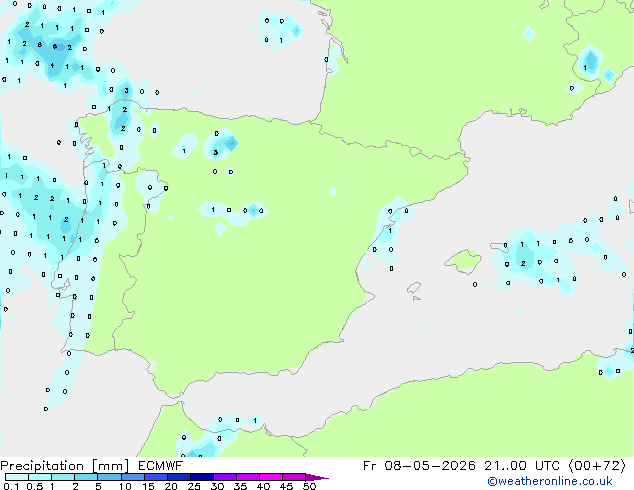
Task: Click the "50" legend label
Action: (x=309, y=486)
